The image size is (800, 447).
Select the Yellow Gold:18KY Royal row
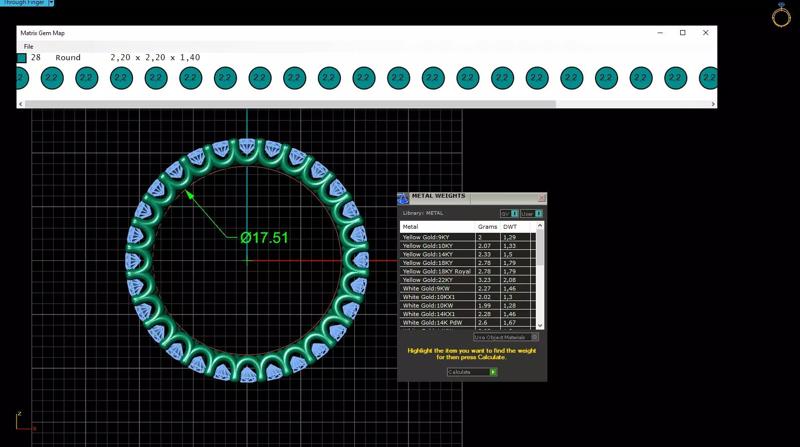pos(468,271)
